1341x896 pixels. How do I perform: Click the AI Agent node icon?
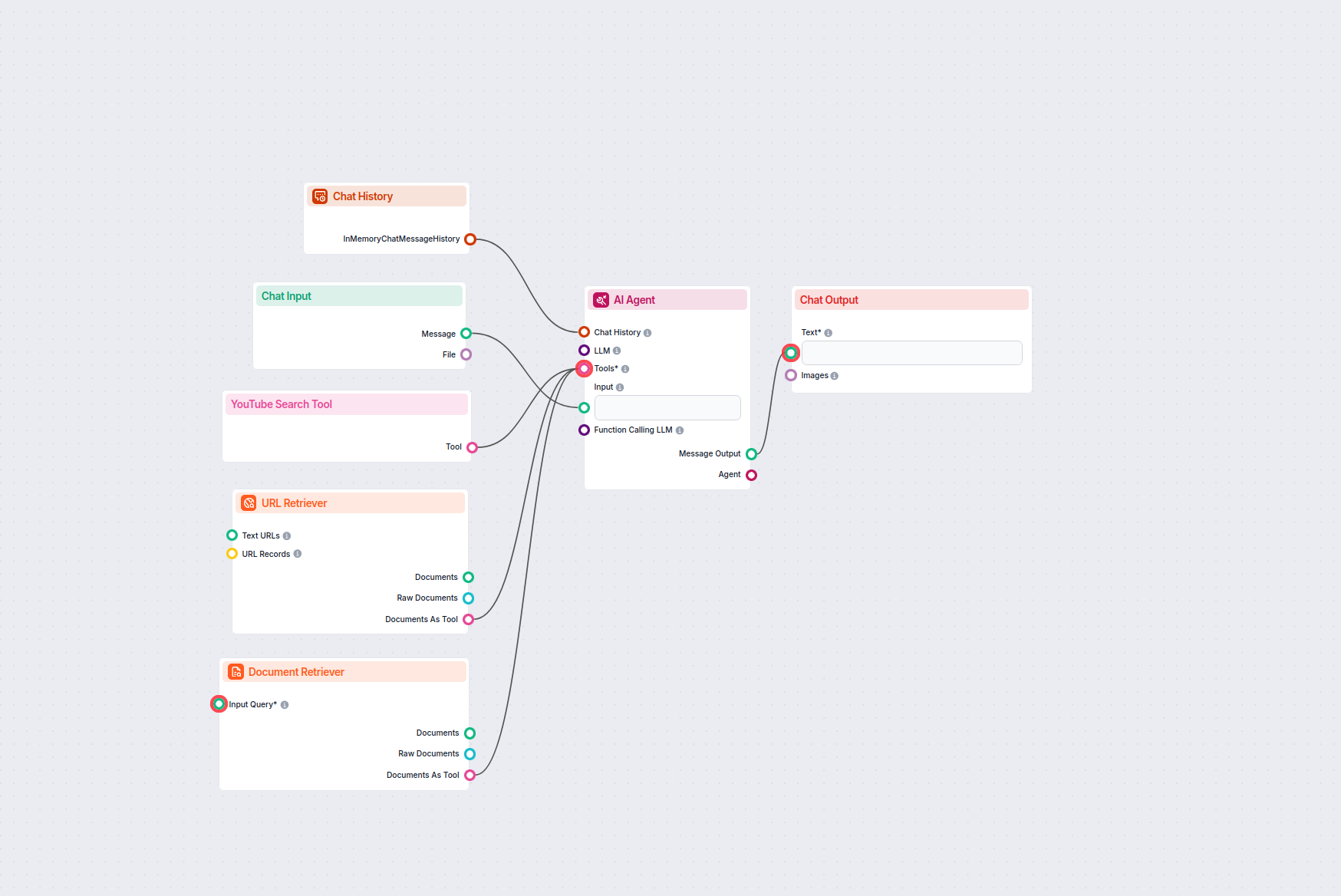tap(601, 300)
